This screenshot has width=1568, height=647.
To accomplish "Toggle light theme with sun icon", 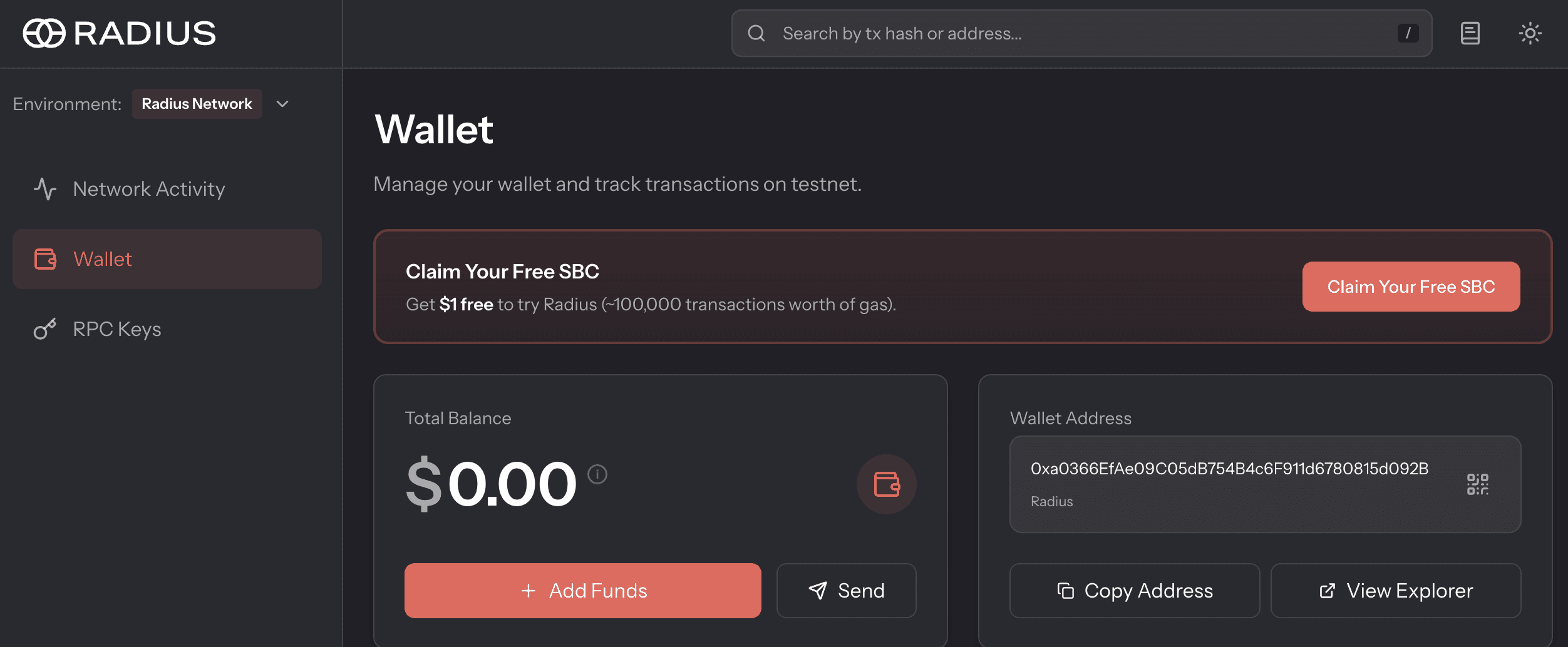I will click(1530, 33).
